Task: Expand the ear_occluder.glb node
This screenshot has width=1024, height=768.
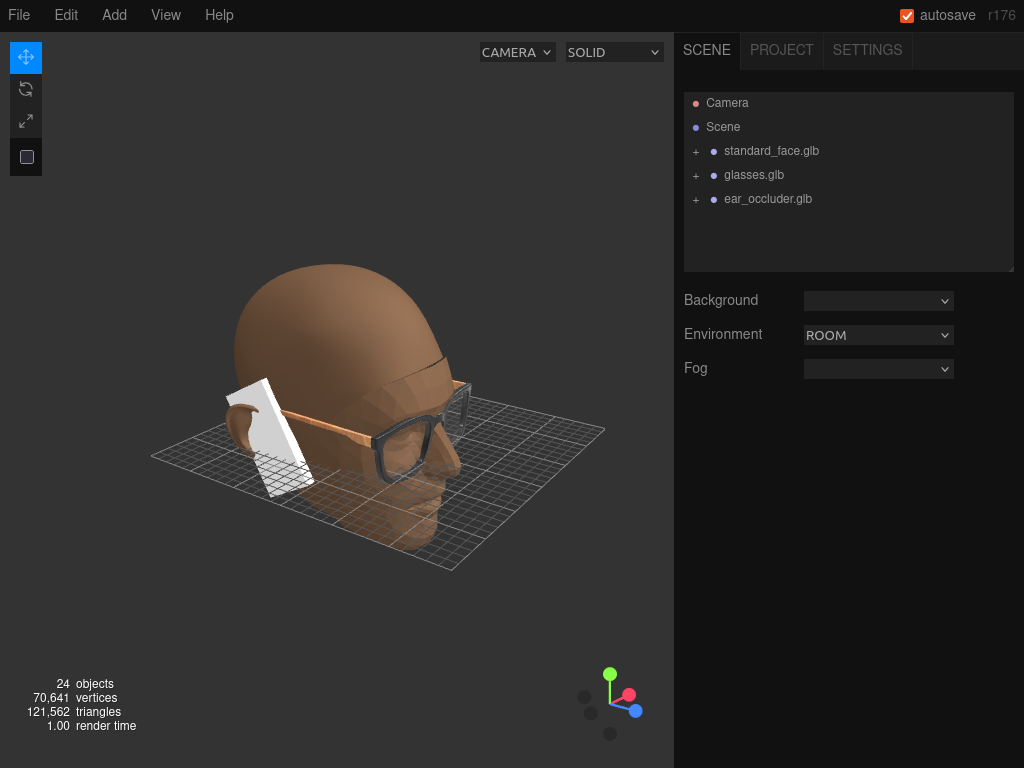Action: pyautogui.click(x=696, y=200)
